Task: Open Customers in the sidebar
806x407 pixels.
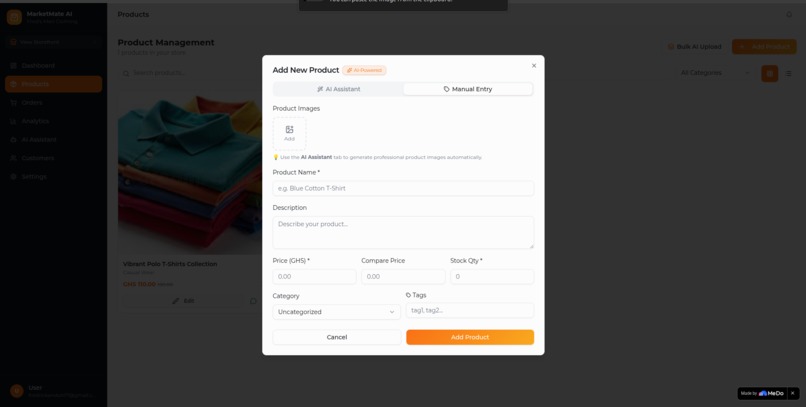Action: click(53, 158)
